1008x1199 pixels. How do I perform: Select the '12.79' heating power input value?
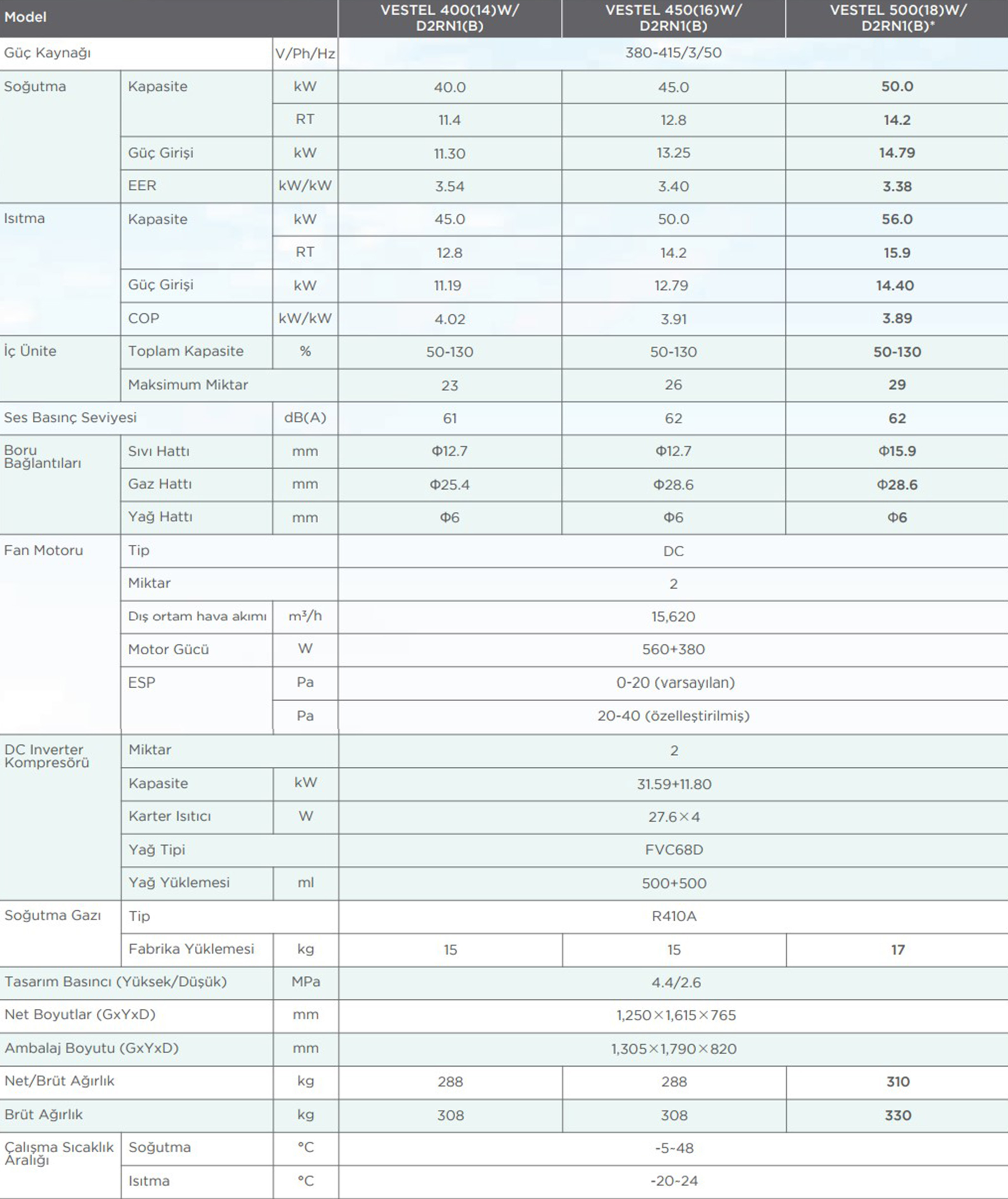[x=672, y=286]
